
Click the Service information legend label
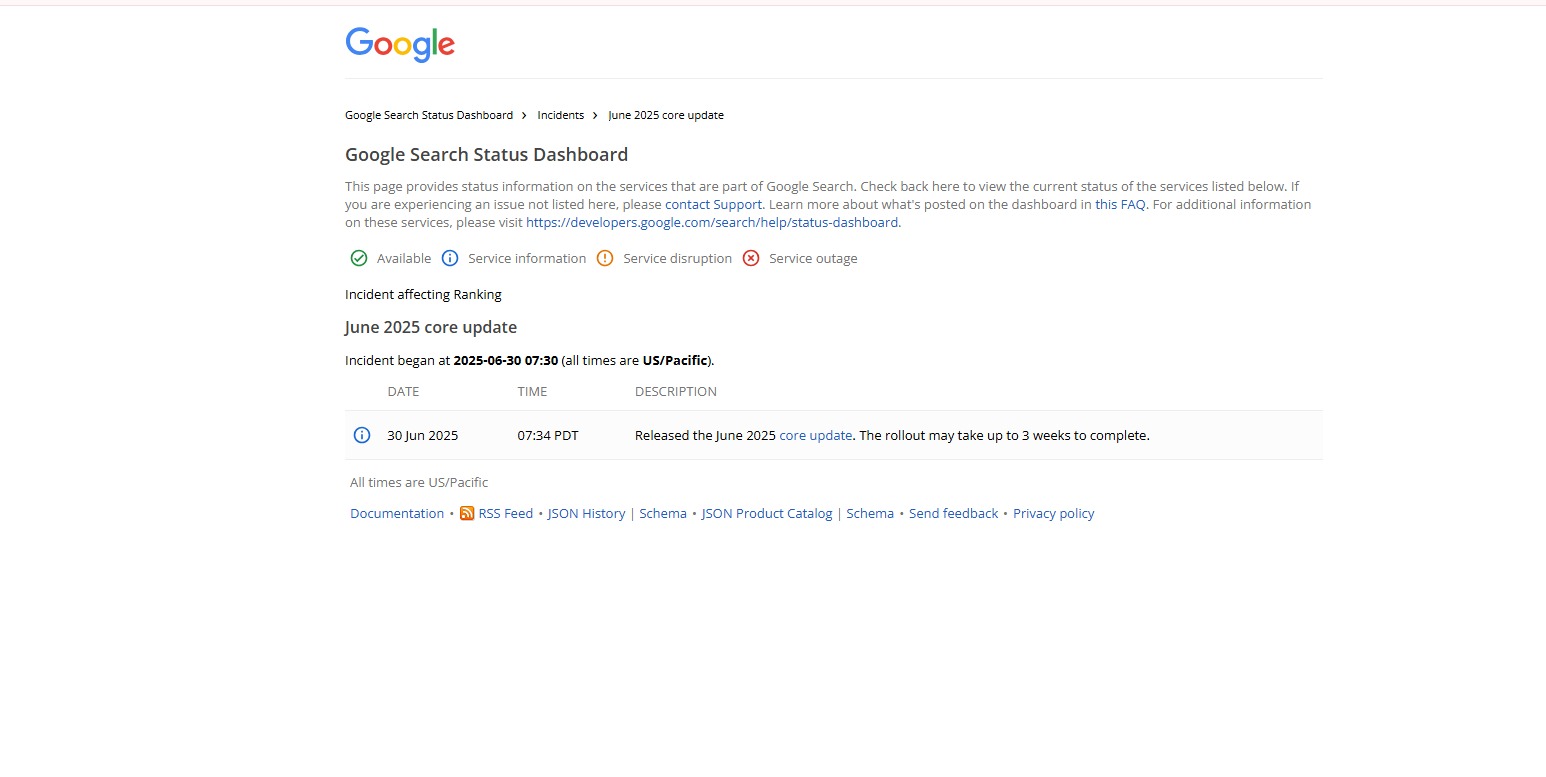pyautogui.click(x=527, y=258)
